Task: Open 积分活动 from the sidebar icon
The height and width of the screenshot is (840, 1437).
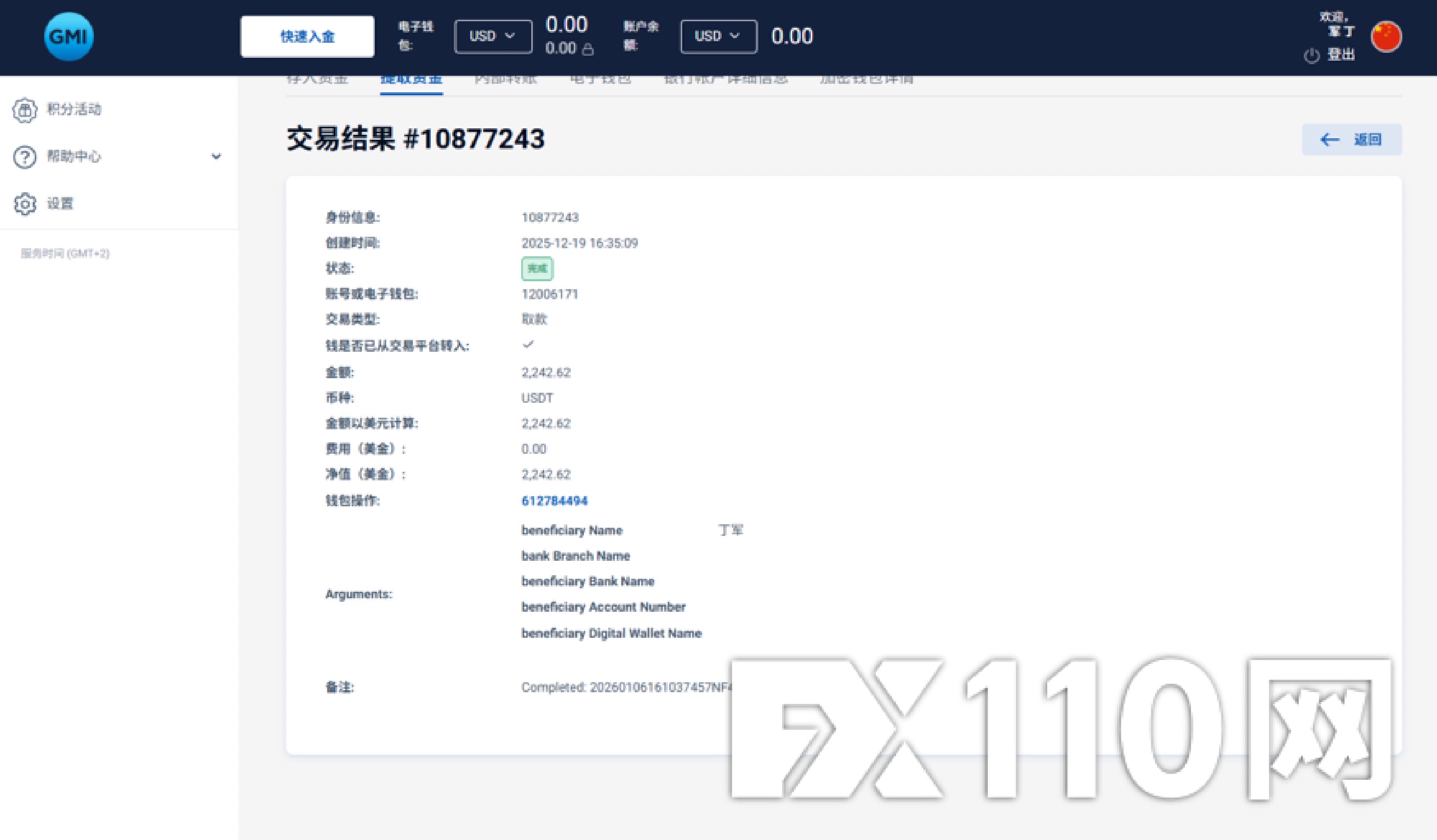Action: (x=25, y=110)
